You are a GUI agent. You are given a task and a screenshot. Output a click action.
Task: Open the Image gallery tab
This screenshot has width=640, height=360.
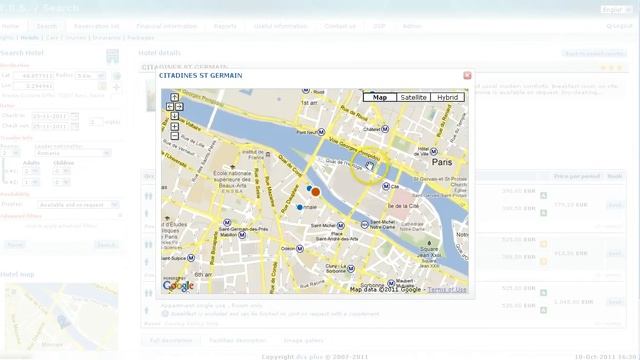(303, 340)
